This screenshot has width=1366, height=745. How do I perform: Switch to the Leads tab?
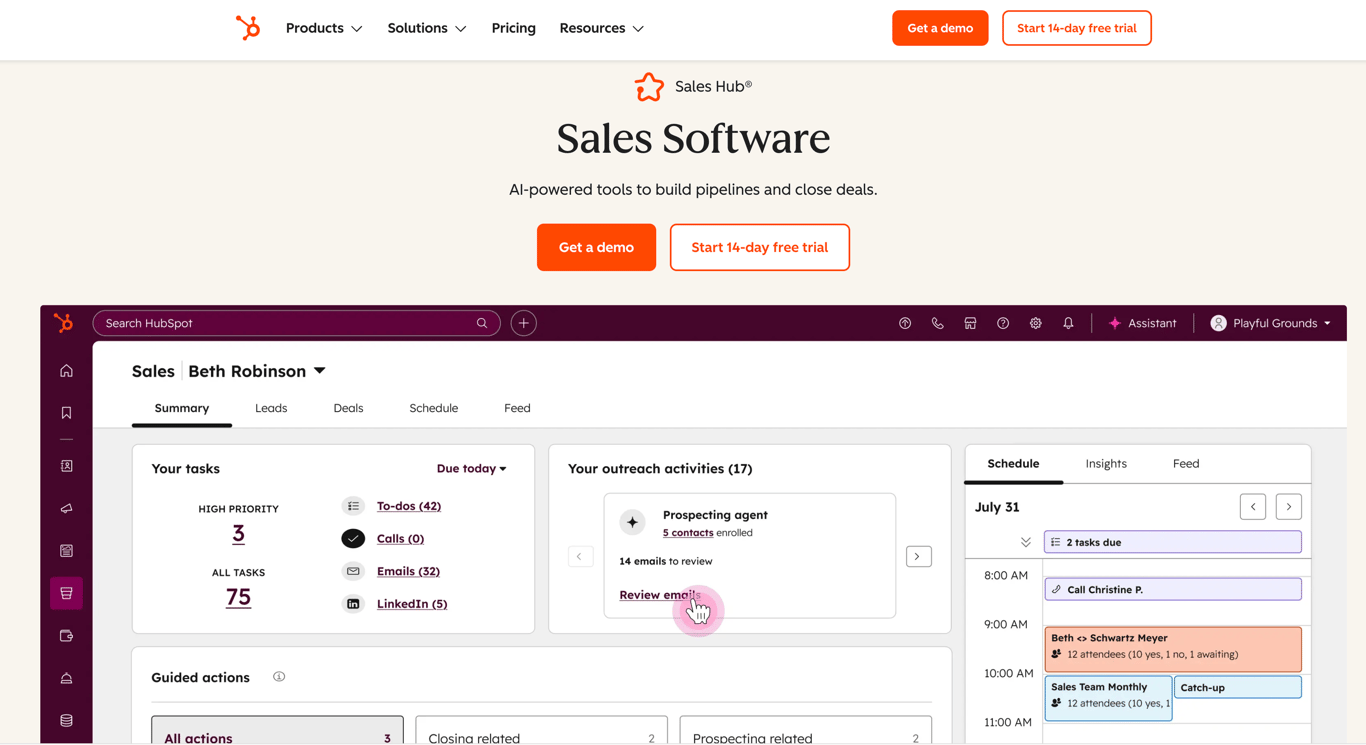[x=271, y=408]
